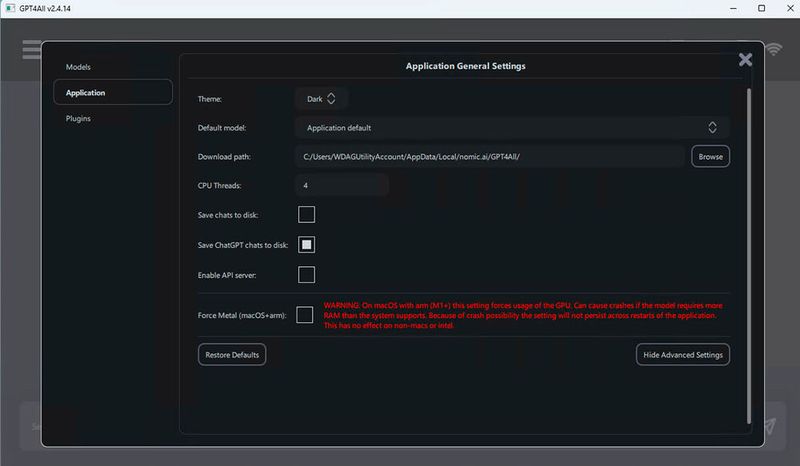The image size is (800, 466).
Task: Click the send arrow icon in chat box
Action: point(770,426)
